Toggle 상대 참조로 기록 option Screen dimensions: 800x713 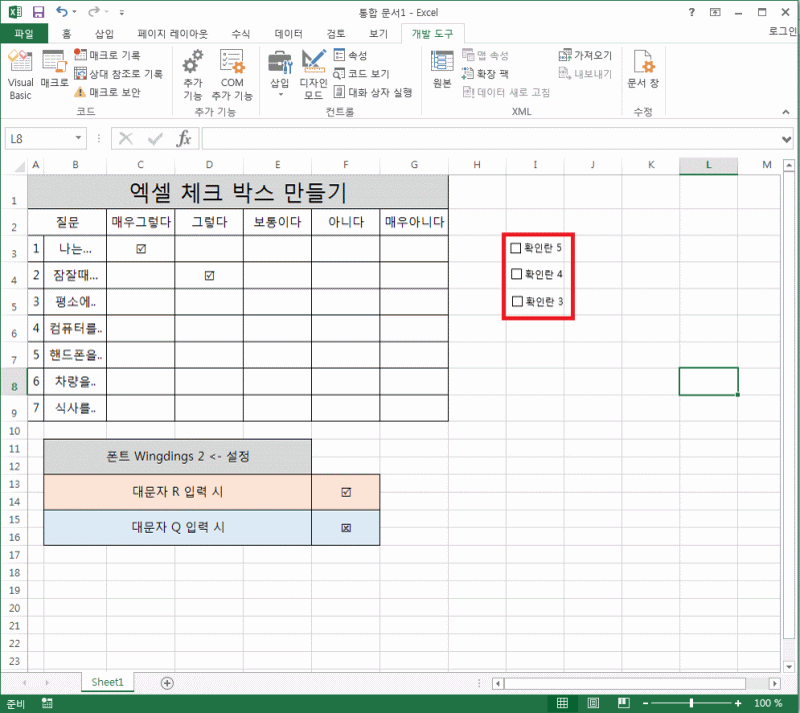(x=118, y=73)
